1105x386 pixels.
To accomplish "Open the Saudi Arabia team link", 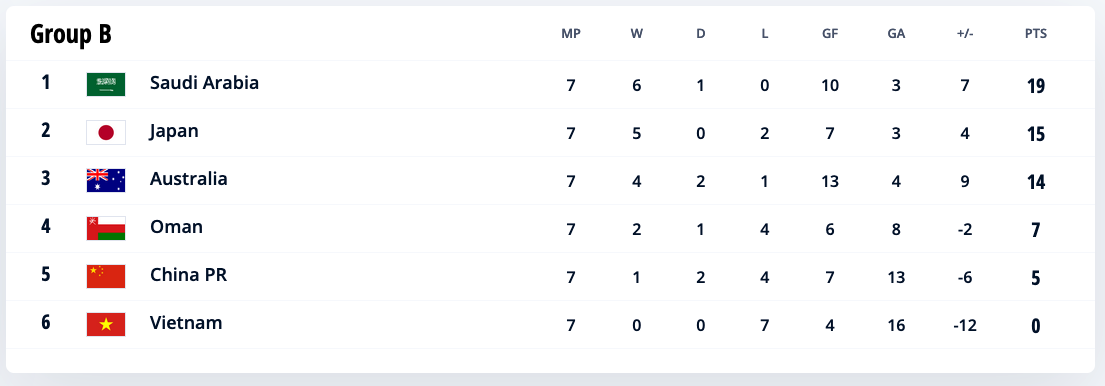I will tap(204, 83).
